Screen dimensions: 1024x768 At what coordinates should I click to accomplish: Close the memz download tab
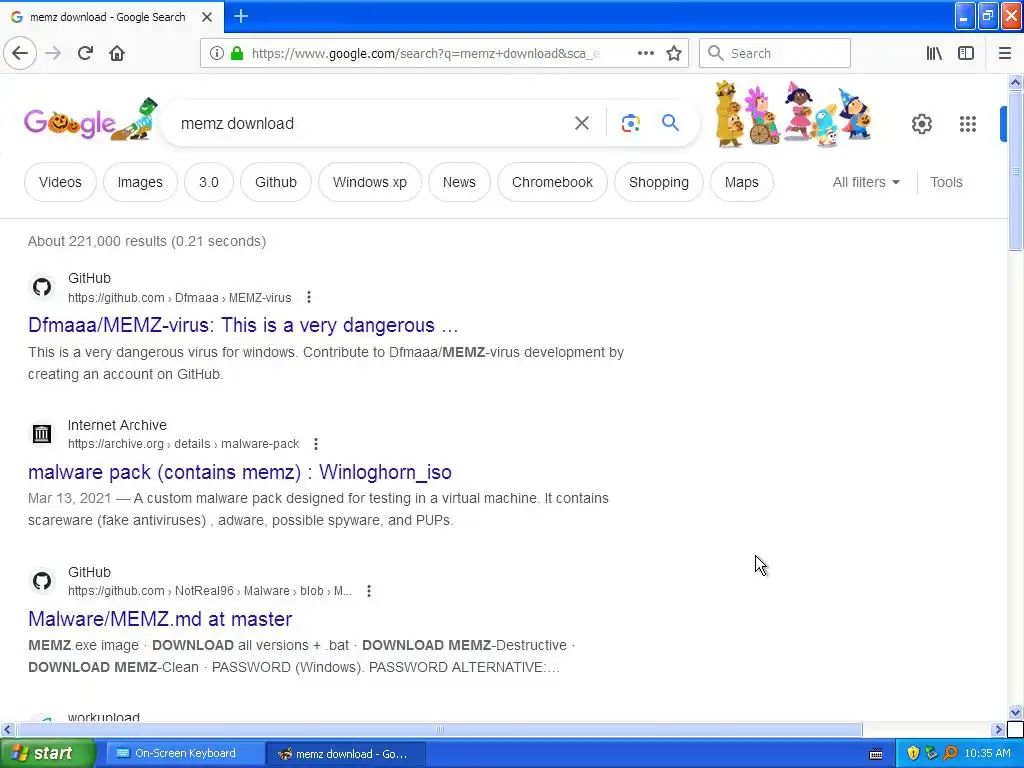point(207,17)
